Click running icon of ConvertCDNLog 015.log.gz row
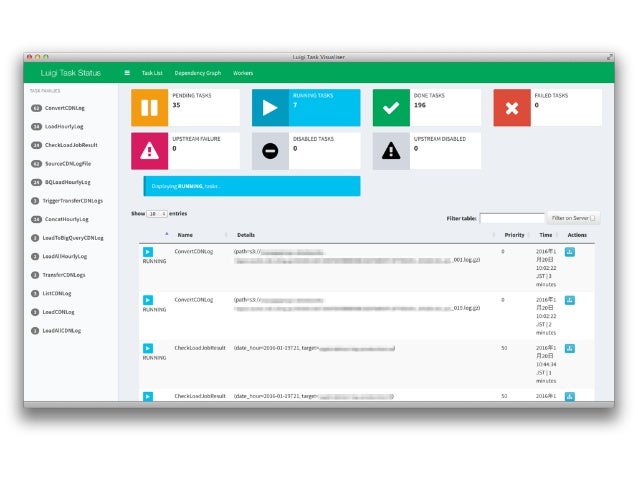This screenshot has height=479, width=638. click(x=148, y=300)
